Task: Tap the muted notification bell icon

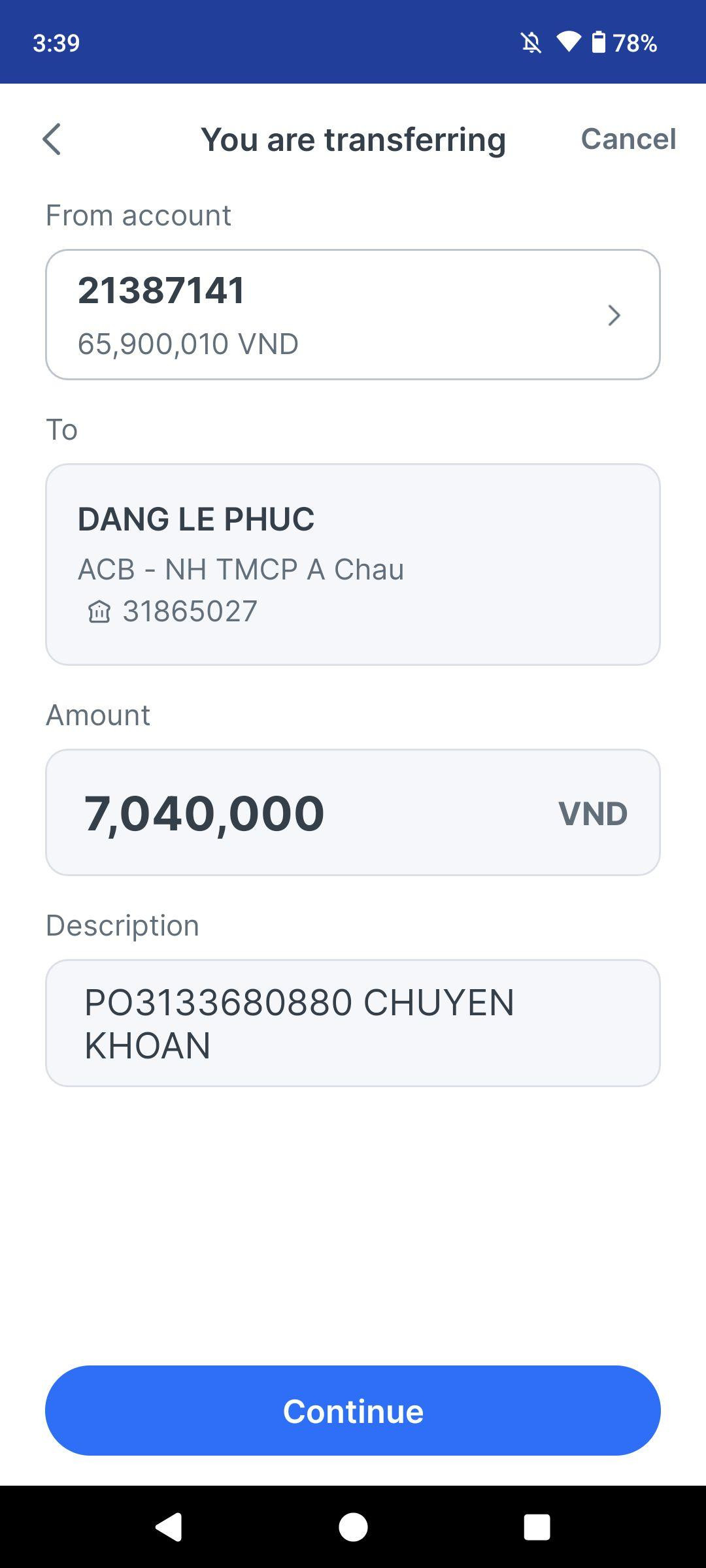Action: (531, 43)
